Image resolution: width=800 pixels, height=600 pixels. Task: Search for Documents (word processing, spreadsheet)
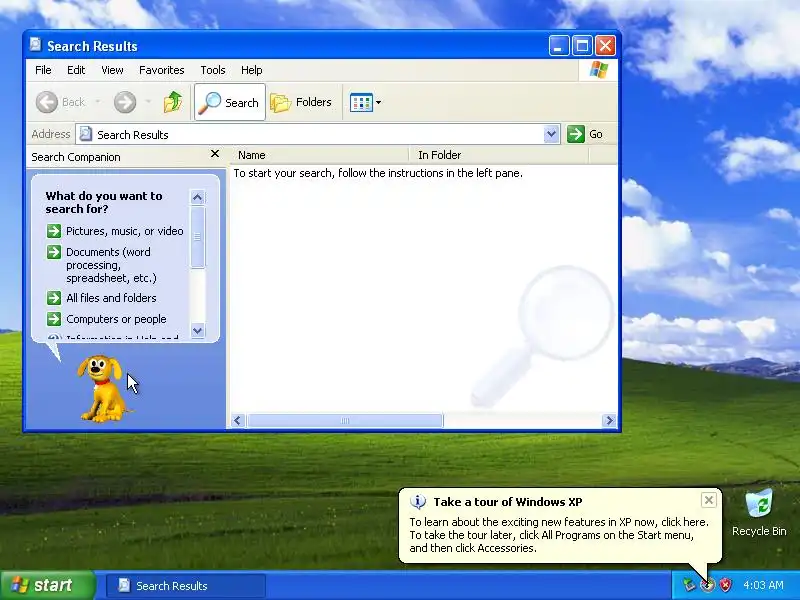[x=111, y=265]
